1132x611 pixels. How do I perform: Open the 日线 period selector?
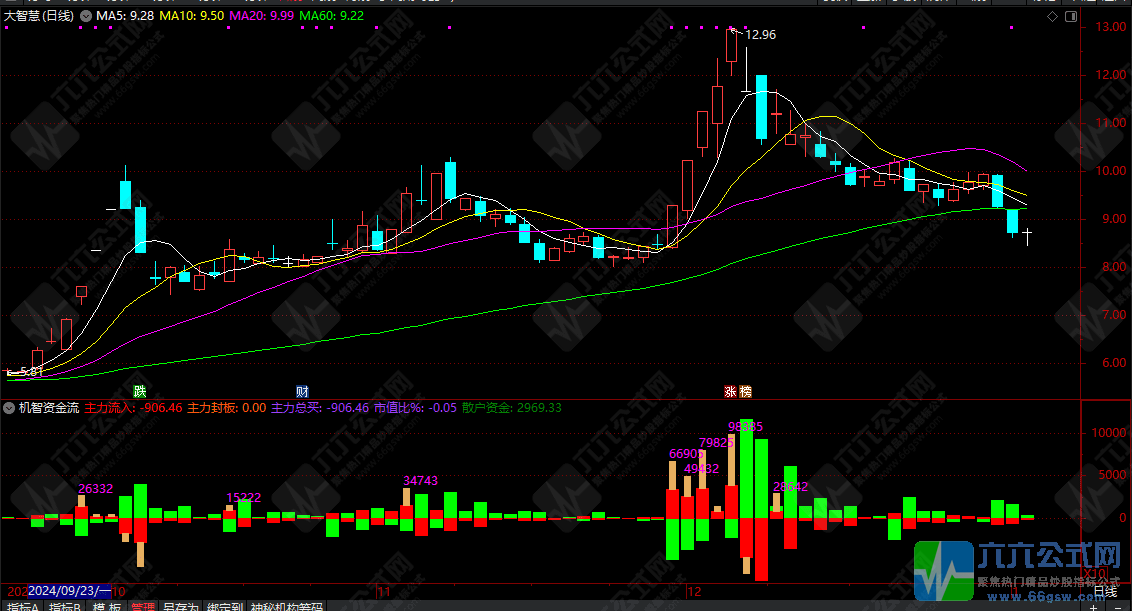1105,592
